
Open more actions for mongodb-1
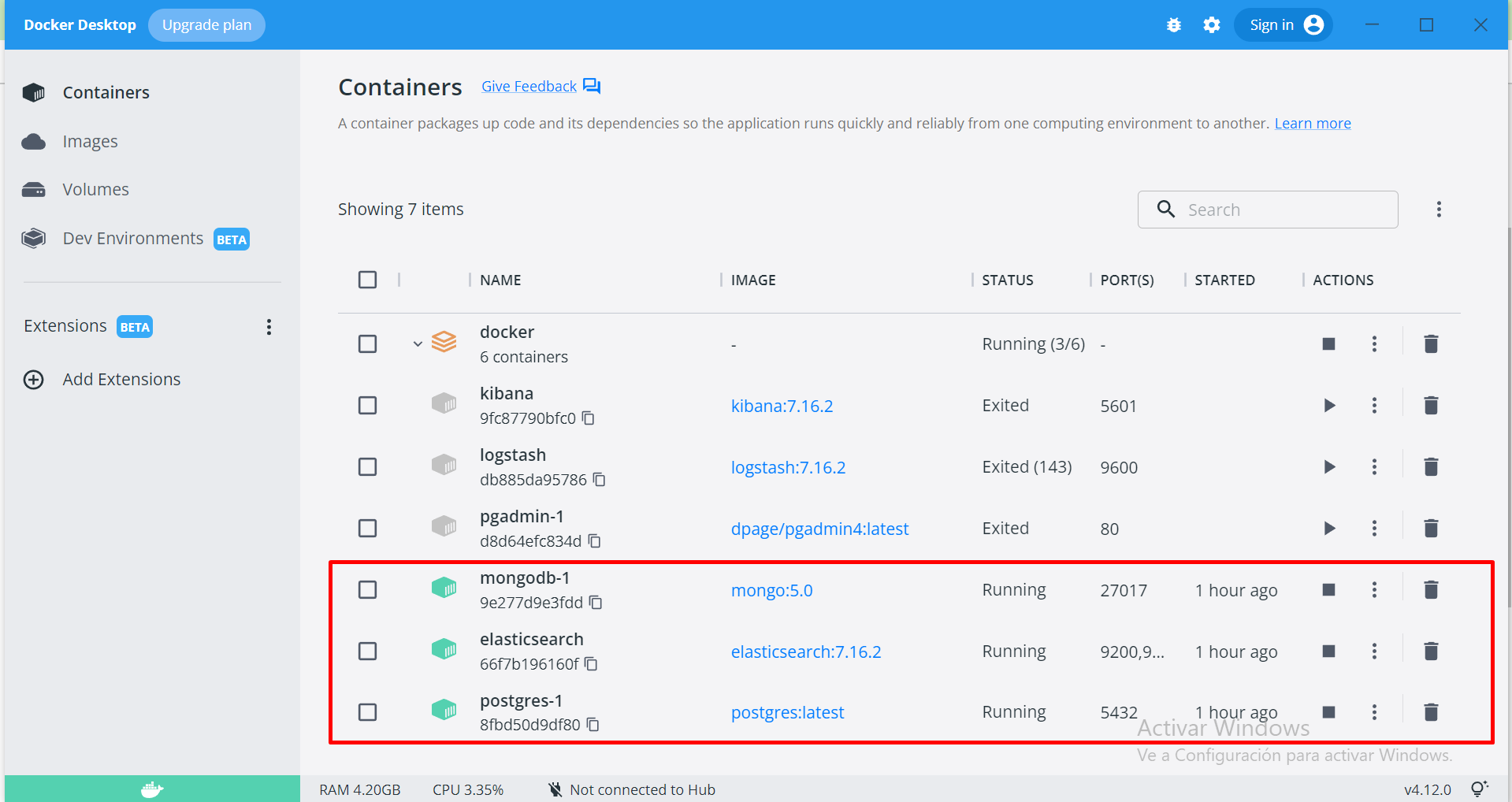pos(1374,589)
